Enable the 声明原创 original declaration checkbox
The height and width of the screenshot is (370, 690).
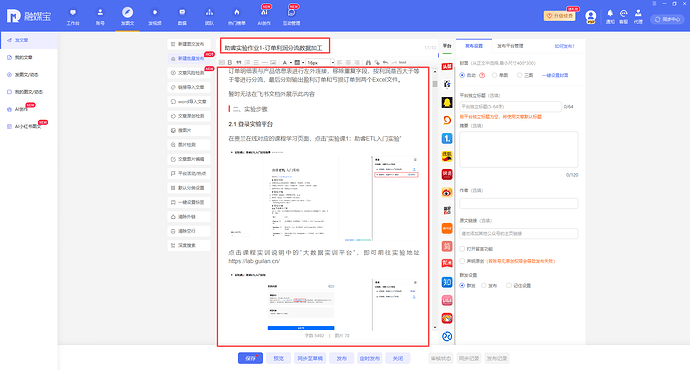[x=462, y=261]
